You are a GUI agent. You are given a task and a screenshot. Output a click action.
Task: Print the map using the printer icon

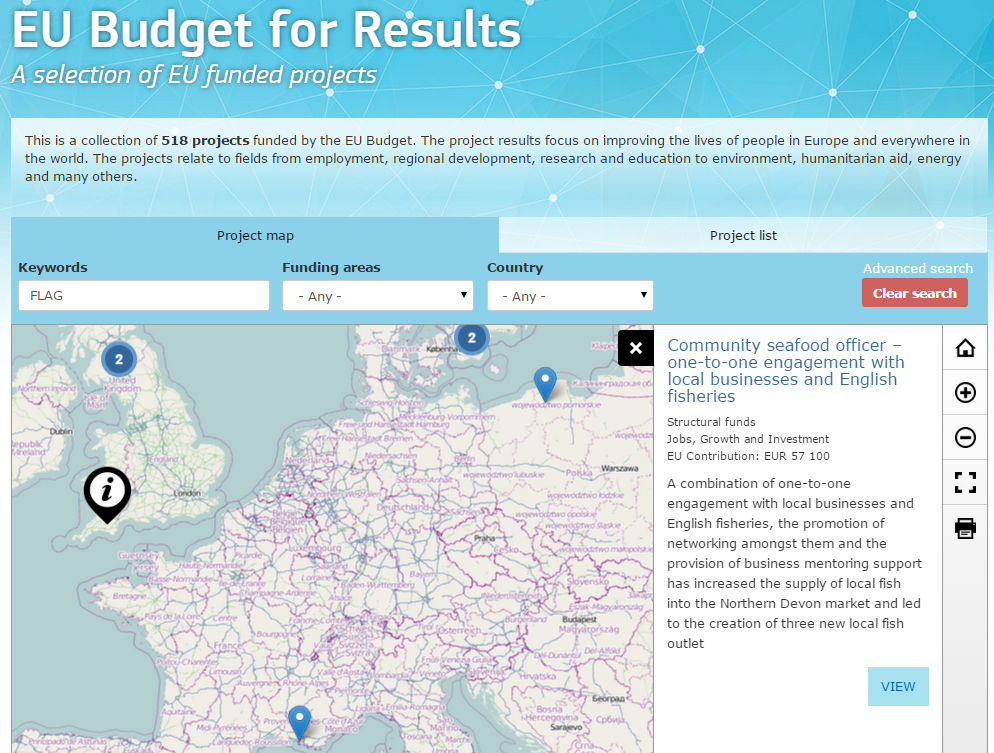[x=965, y=527]
